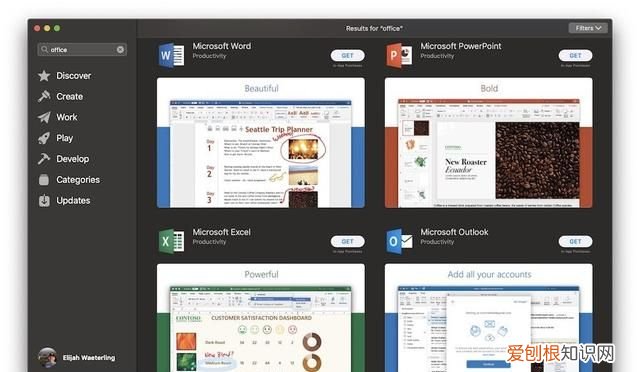Open the Filters dropdown

pos(588,28)
